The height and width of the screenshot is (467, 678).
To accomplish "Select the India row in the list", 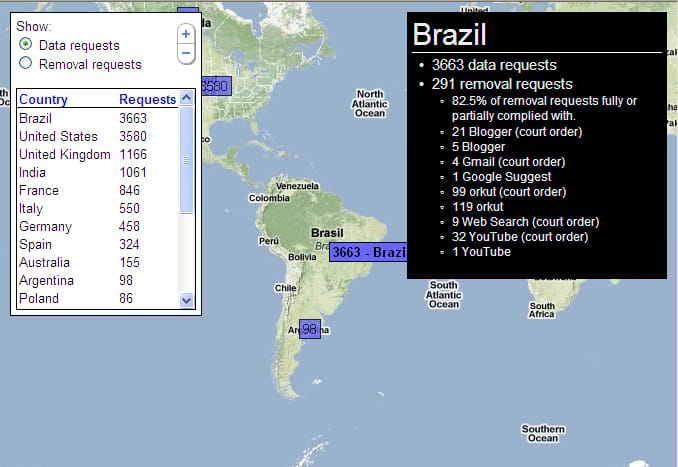I will 98,173.
